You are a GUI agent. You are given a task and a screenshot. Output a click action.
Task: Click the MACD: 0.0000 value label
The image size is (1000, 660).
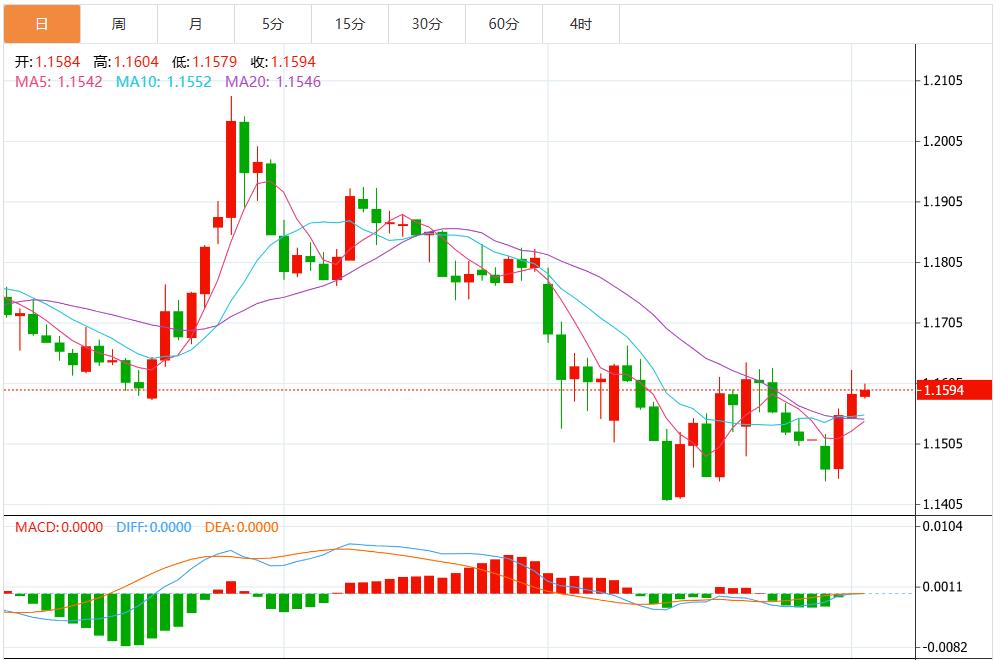[x=59, y=527]
